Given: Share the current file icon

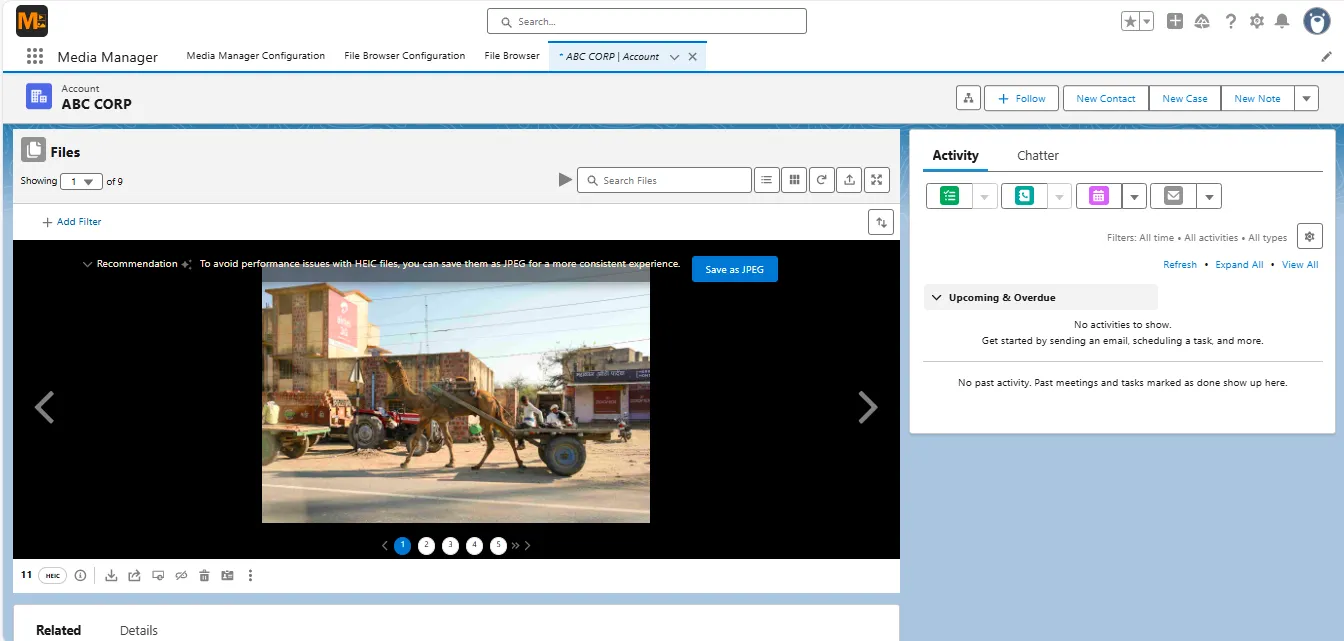Looking at the screenshot, I should [134, 575].
